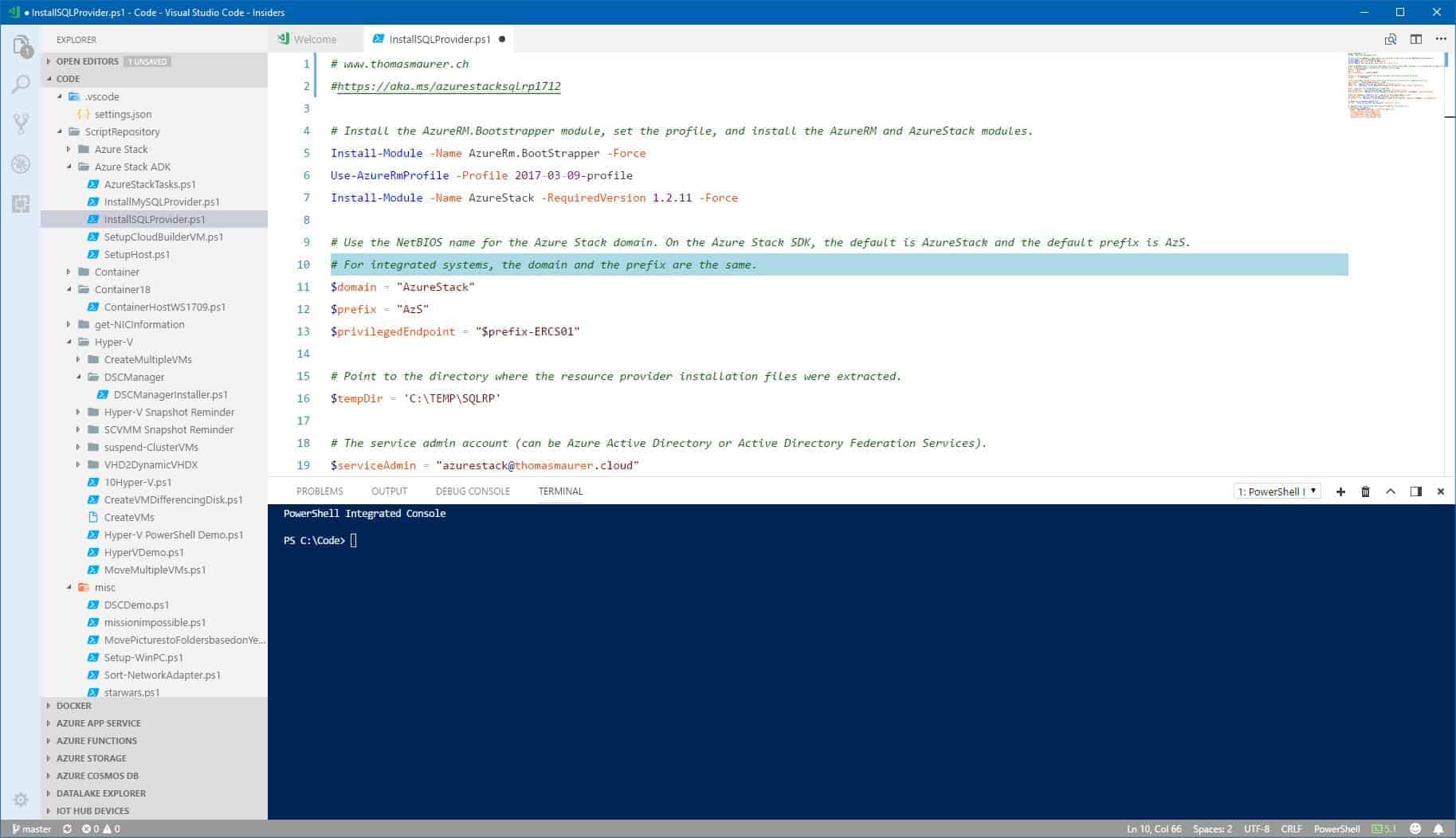Screen dimensions: 1456x838
Task: Toggle split terminal view
Action: click(x=1416, y=491)
